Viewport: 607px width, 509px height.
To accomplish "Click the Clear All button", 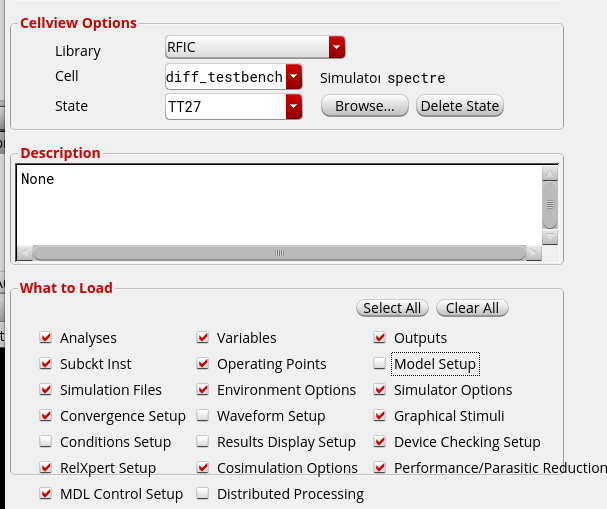I will (472, 308).
